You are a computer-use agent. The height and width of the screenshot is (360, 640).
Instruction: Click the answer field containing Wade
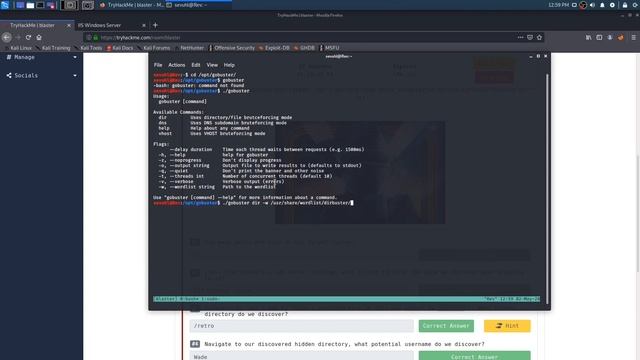click(x=302, y=356)
